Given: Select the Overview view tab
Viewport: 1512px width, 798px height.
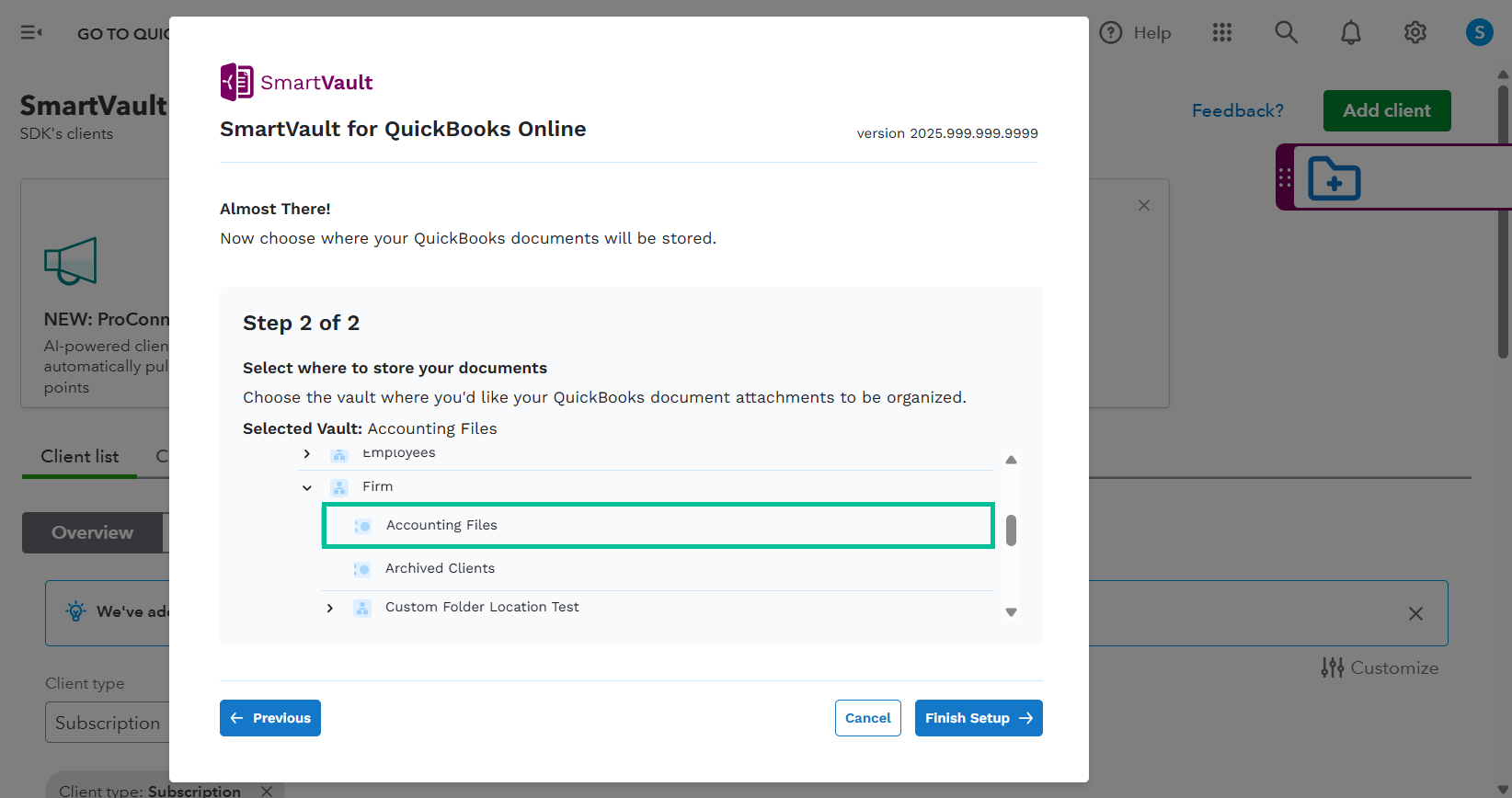Looking at the screenshot, I should pyautogui.click(x=92, y=532).
